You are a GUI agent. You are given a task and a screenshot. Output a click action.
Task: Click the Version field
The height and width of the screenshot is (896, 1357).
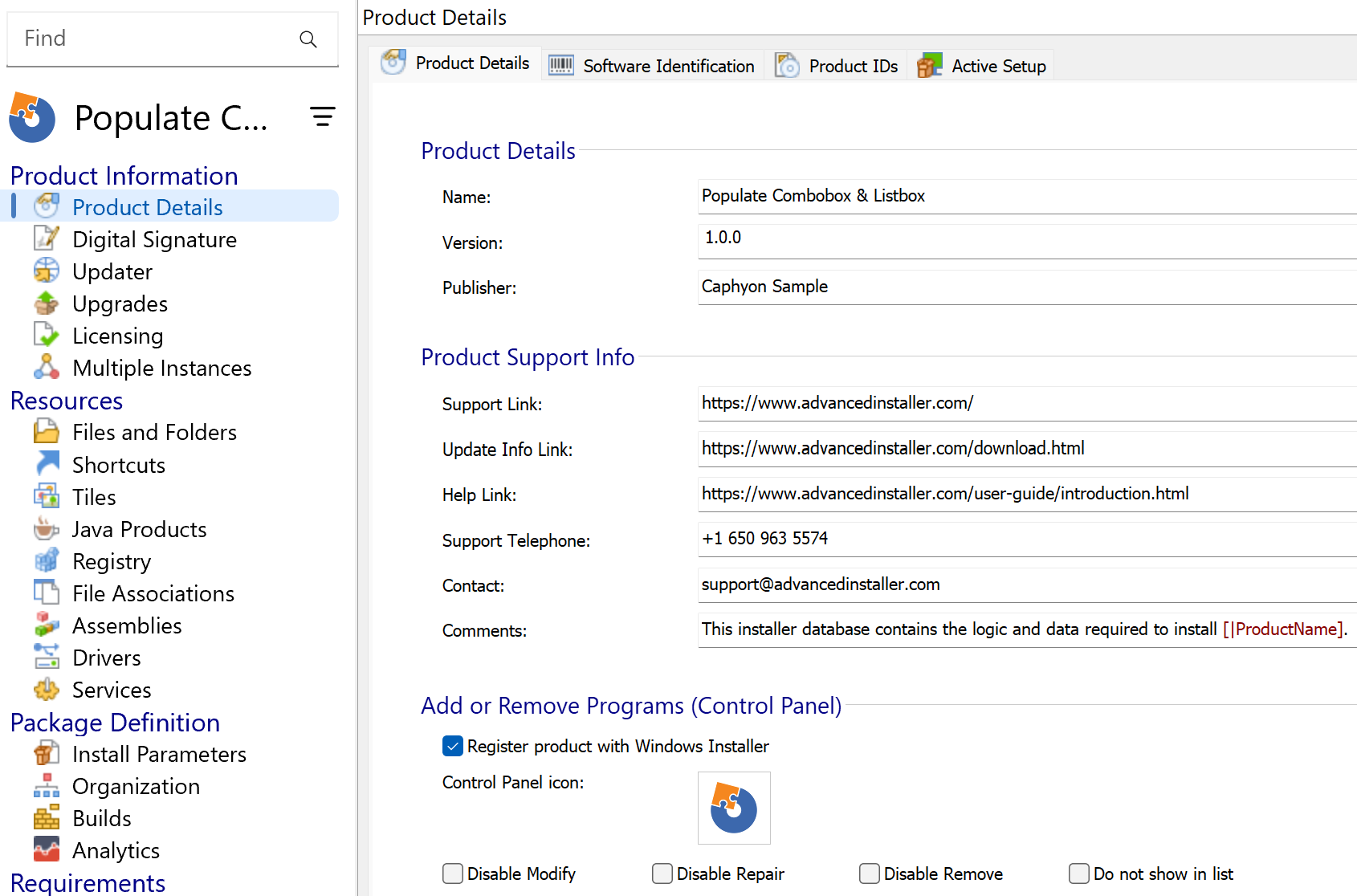(x=1028, y=241)
